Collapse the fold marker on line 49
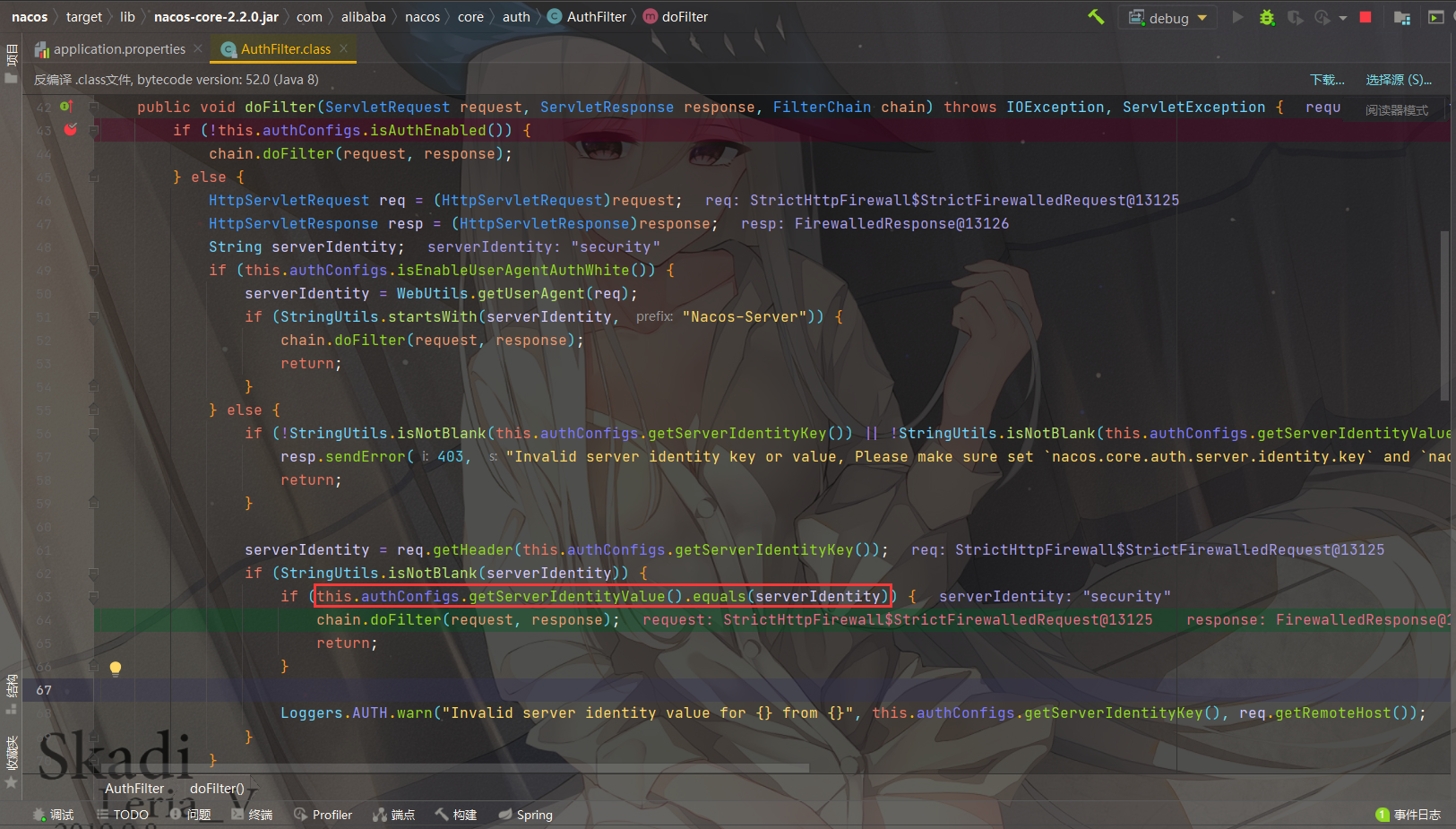Image resolution: width=1456 pixels, height=829 pixels. [93, 270]
